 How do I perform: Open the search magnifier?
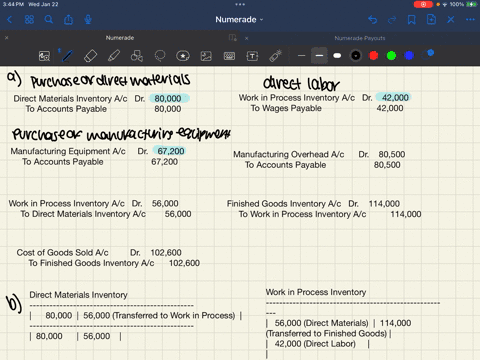tap(49, 20)
